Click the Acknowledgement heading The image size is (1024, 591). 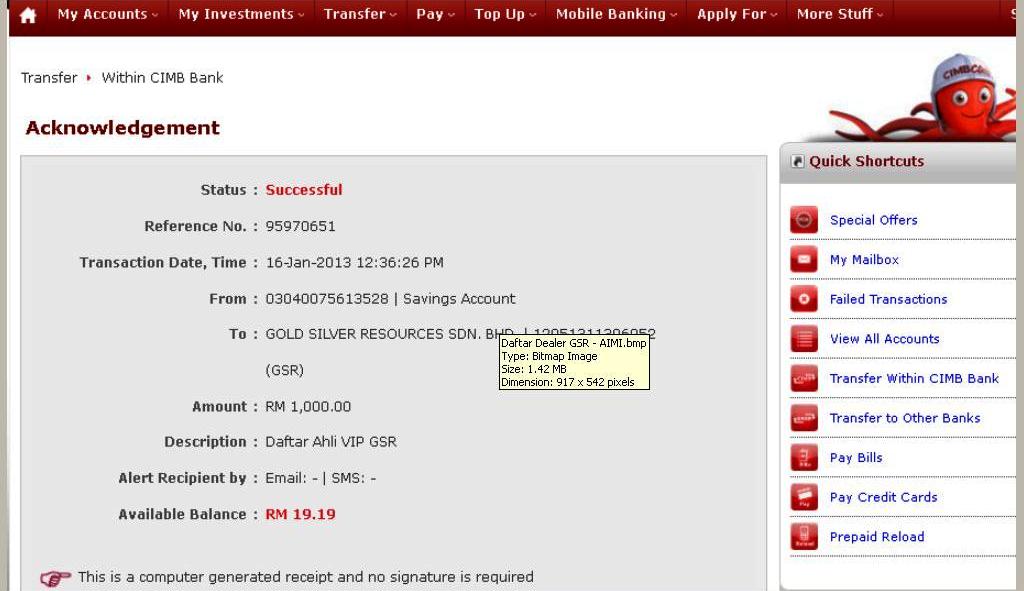pyautogui.click(x=122, y=127)
